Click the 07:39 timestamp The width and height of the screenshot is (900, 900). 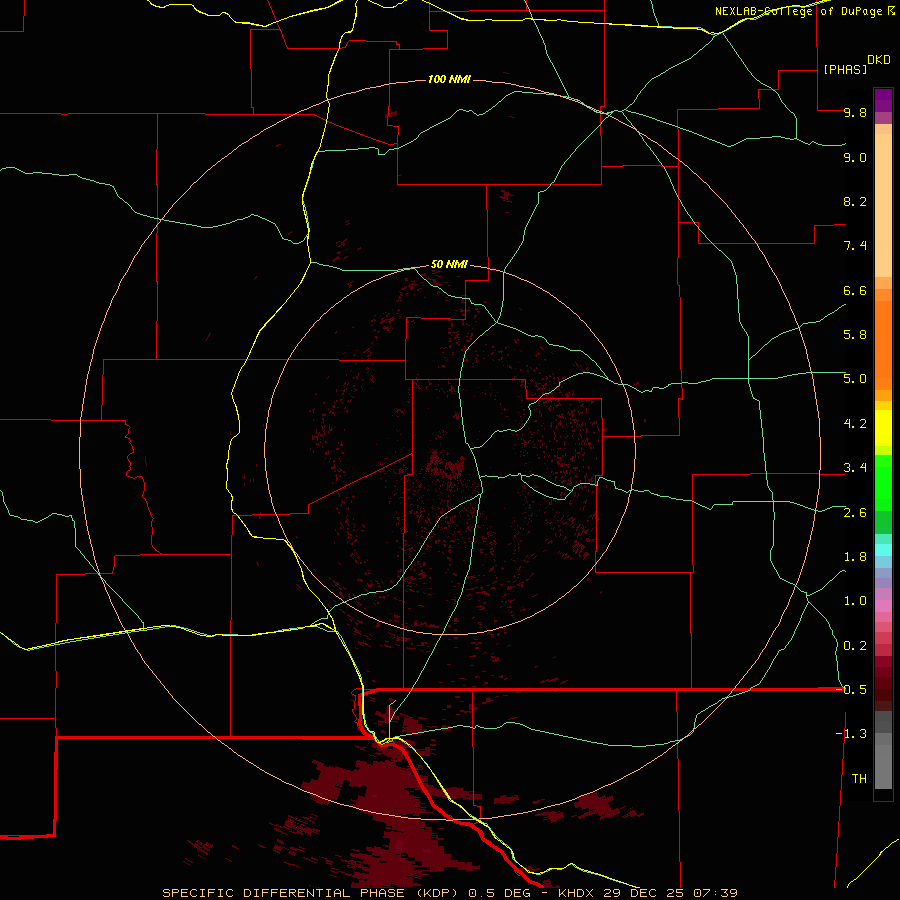715,893
